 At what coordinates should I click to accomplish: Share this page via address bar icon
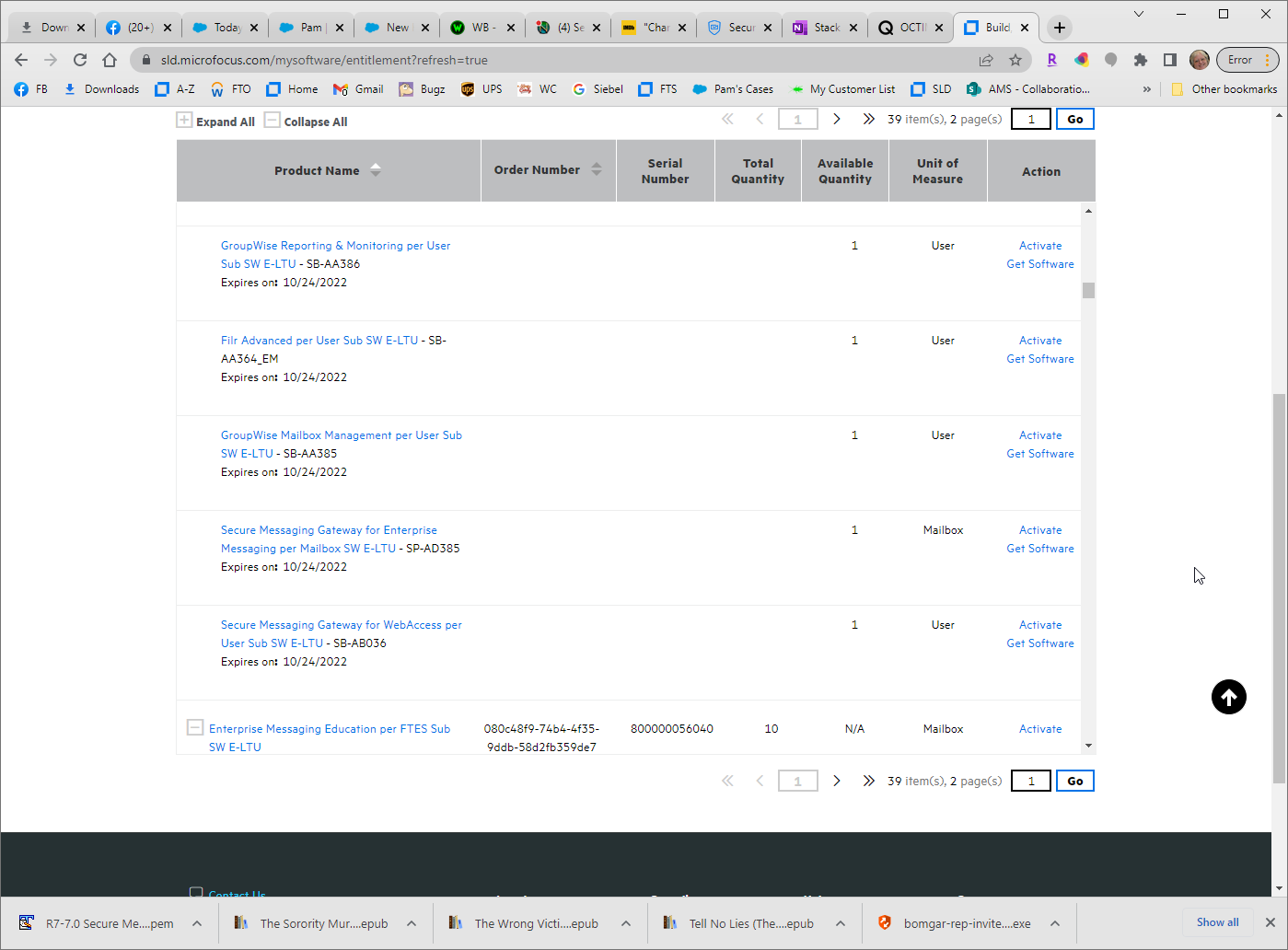(986, 60)
